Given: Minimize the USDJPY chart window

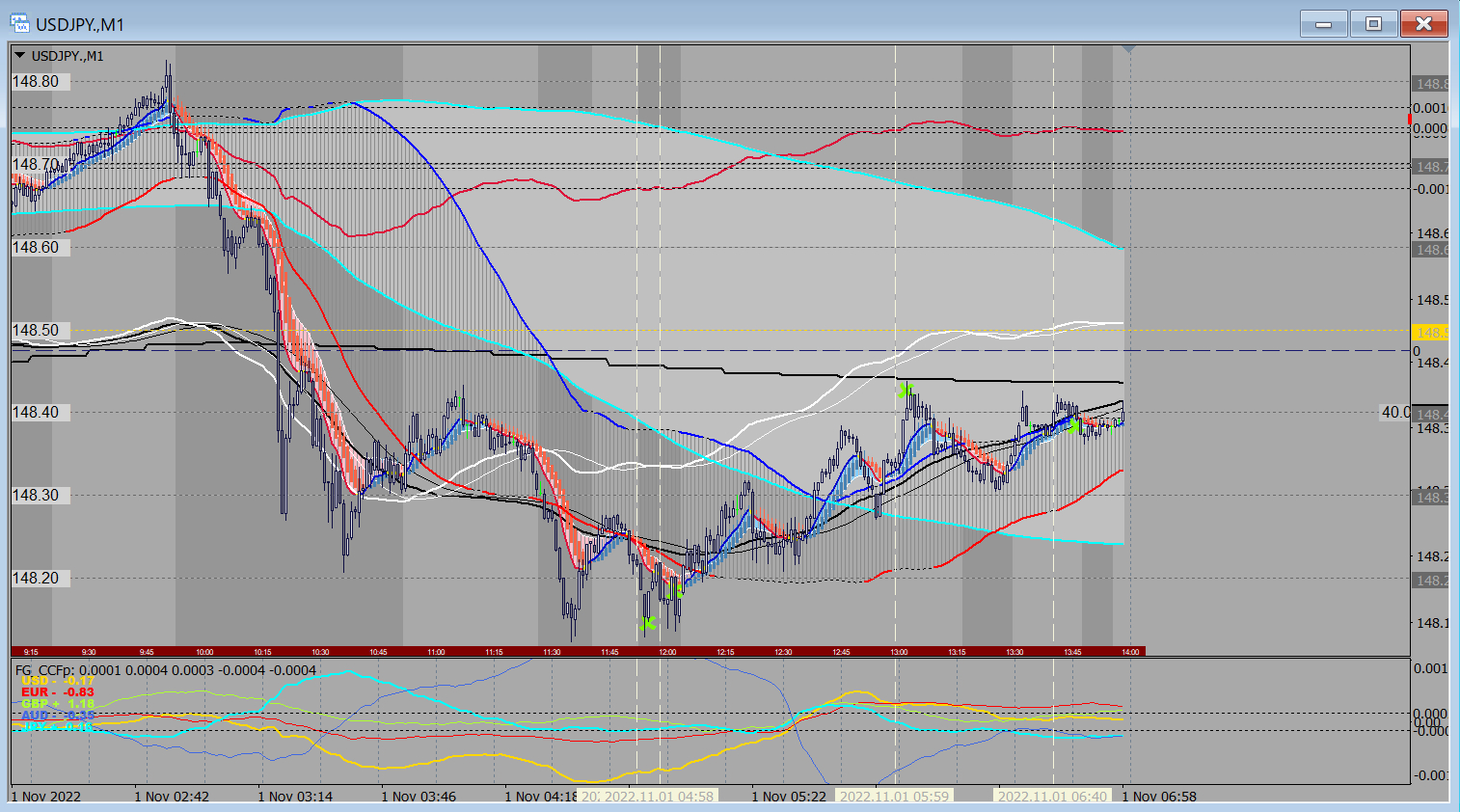Looking at the screenshot, I should tap(1323, 24).
